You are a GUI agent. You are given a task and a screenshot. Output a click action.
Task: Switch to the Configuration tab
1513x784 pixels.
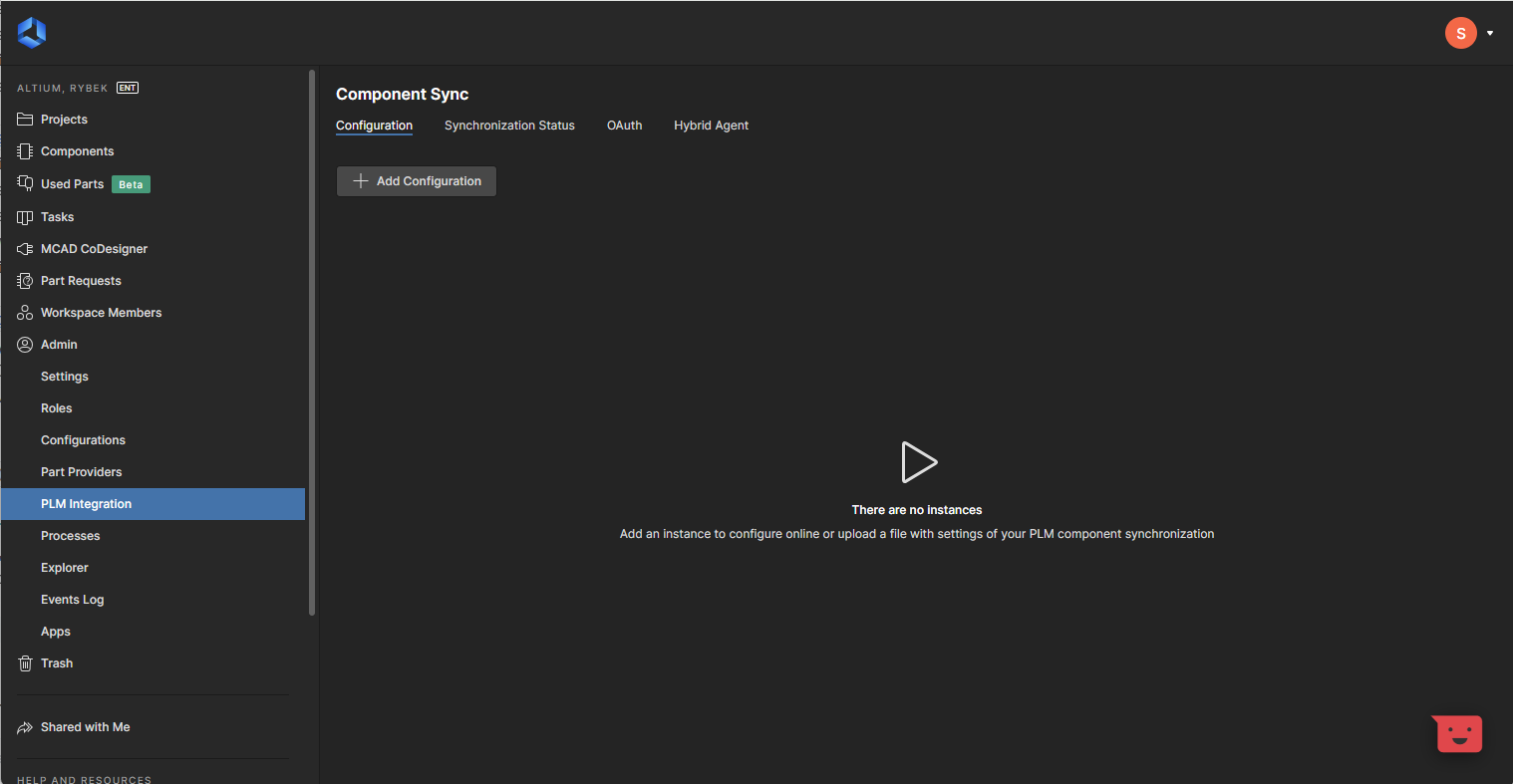click(x=374, y=126)
